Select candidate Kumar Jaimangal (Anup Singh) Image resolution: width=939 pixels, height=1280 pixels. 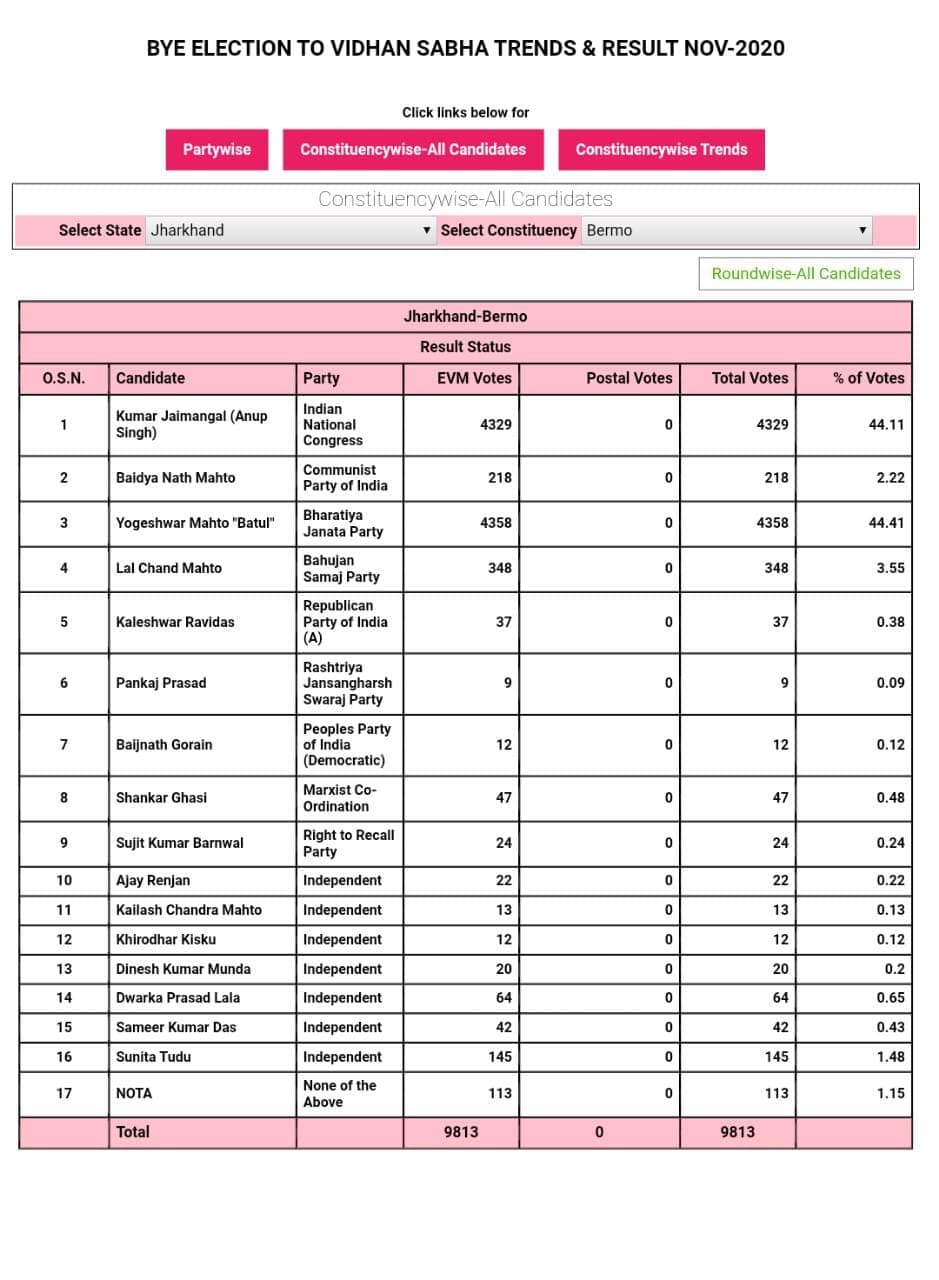191,424
